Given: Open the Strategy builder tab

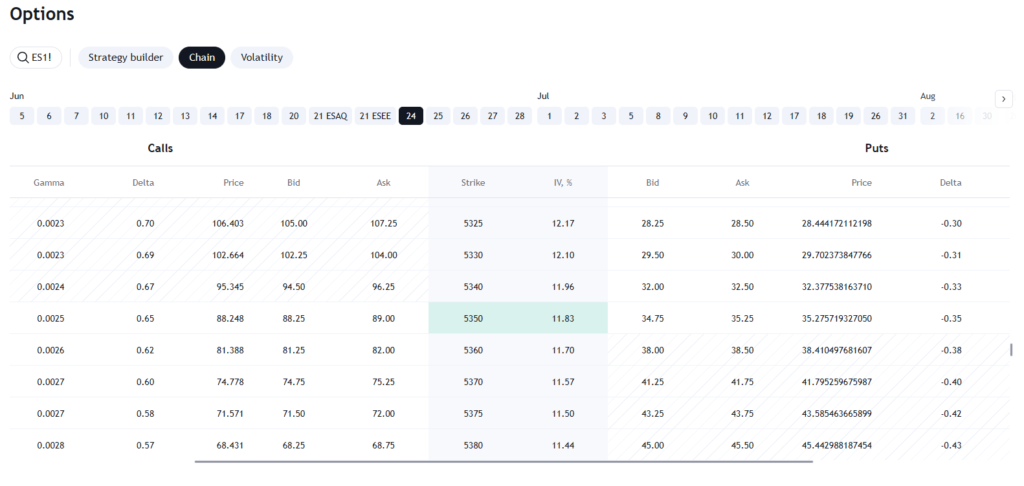Looking at the screenshot, I should point(125,57).
